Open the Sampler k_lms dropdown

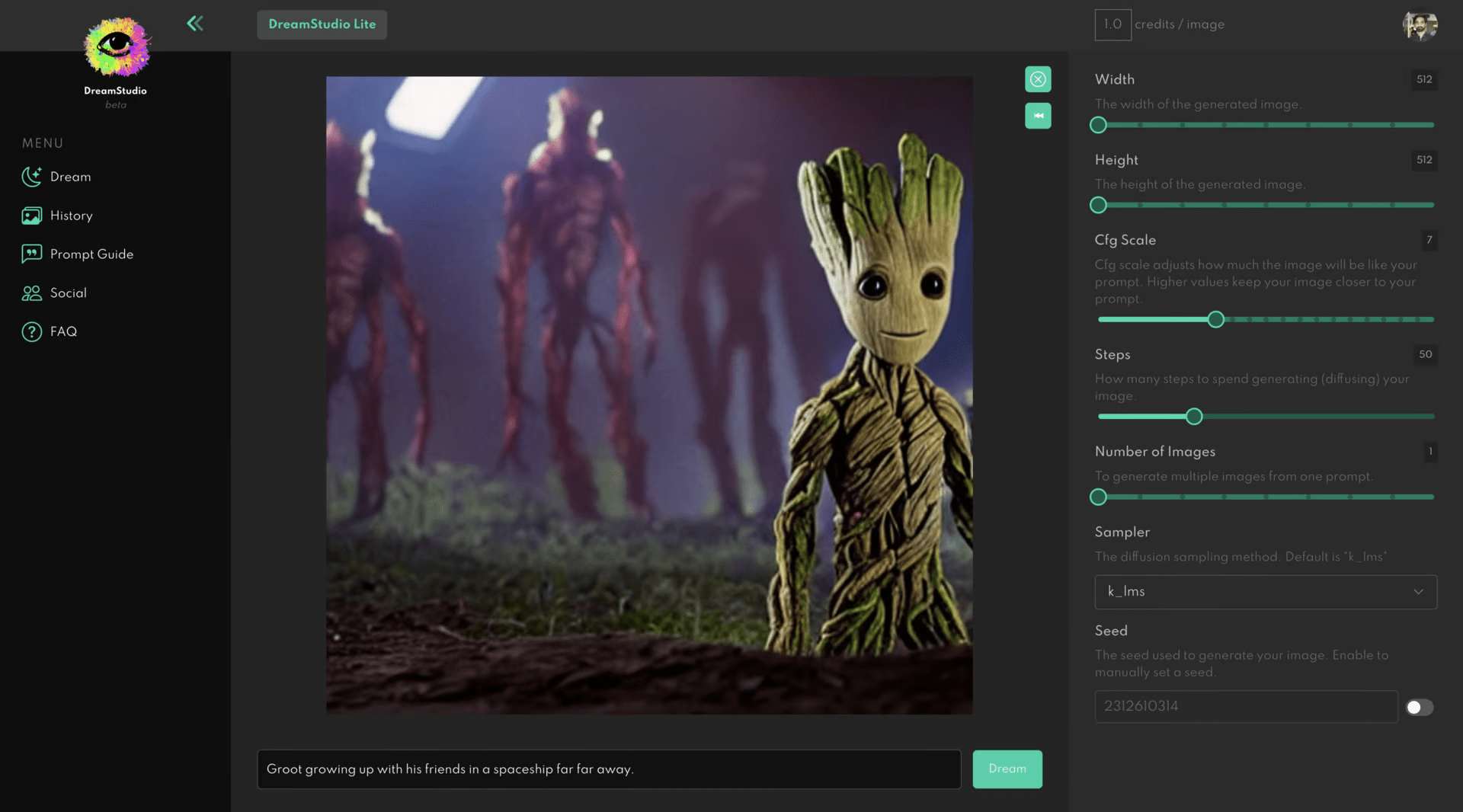[1265, 592]
